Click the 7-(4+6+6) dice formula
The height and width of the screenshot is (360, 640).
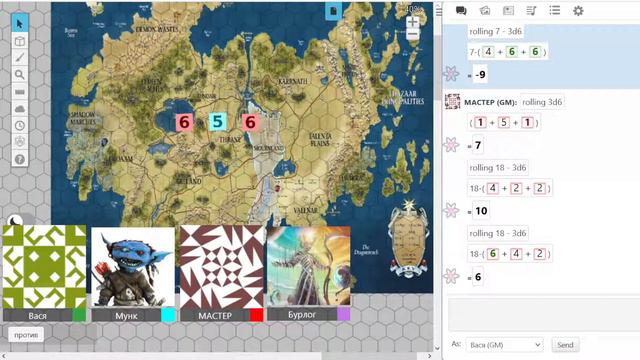[x=508, y=52]
